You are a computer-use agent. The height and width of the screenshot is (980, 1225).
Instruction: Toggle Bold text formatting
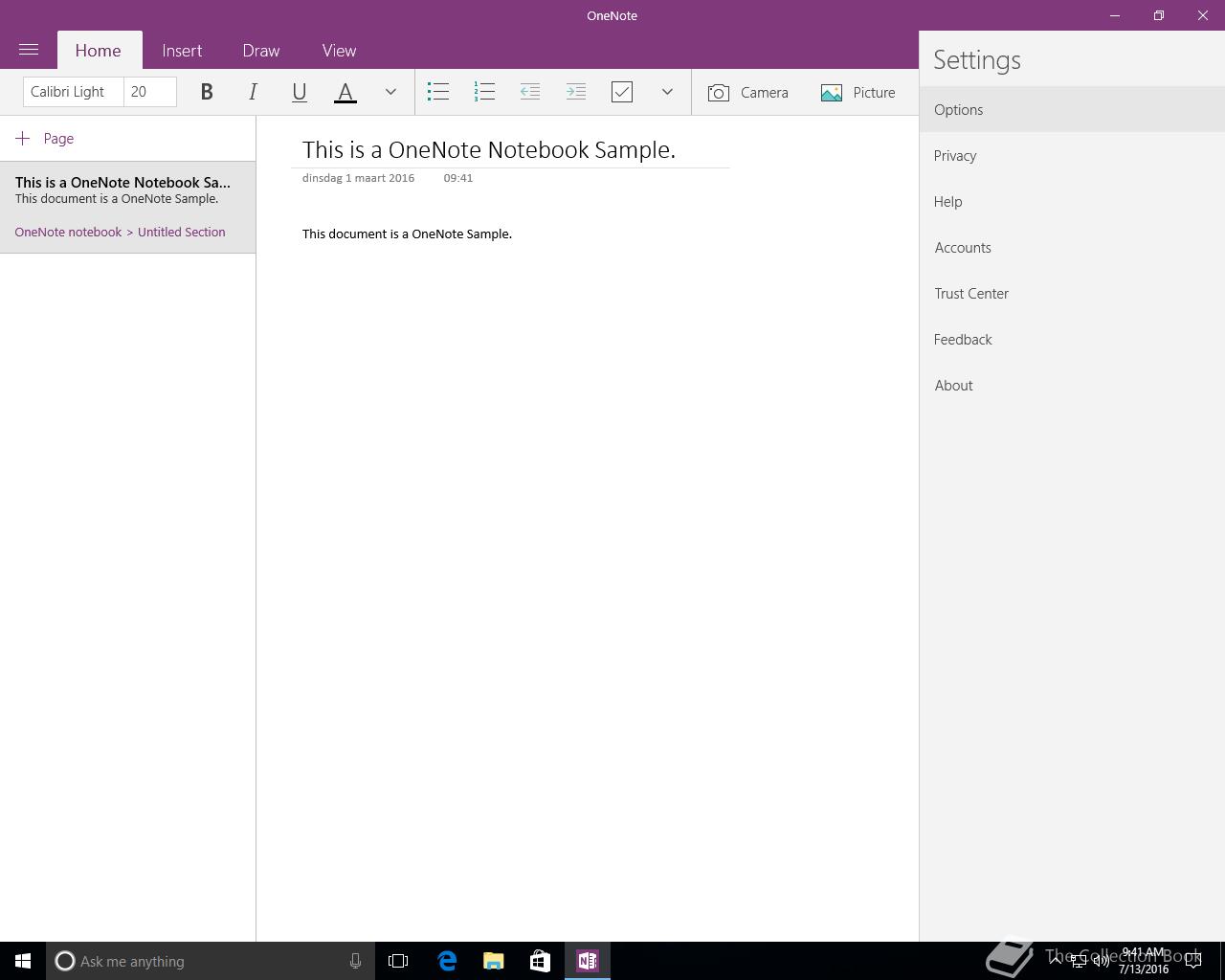click(x=207, y=92)
